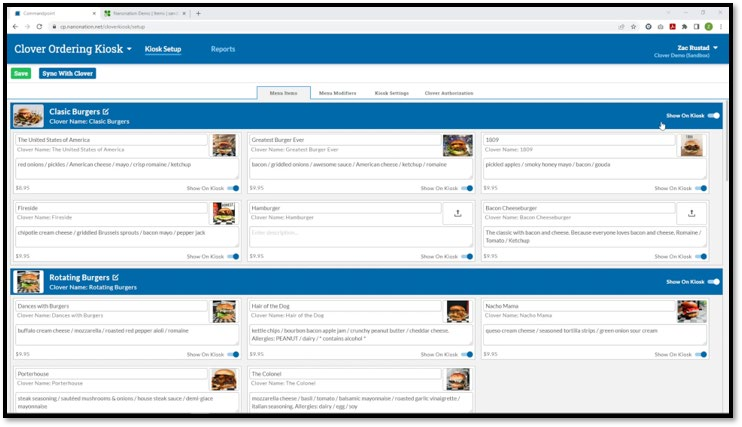Open the Clover Ordering Kiosk dropdown
742x427 pixels.
tap(73, 49)
